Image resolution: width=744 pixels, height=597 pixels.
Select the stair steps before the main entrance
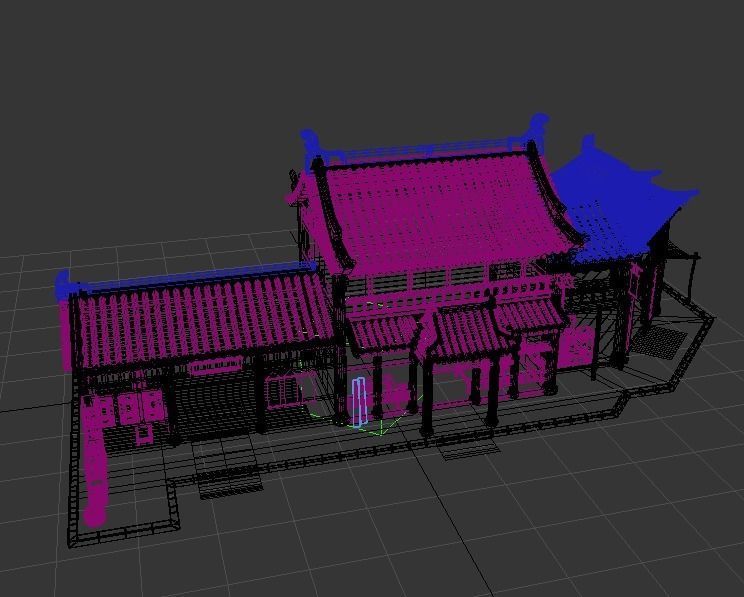click(470, 450)
